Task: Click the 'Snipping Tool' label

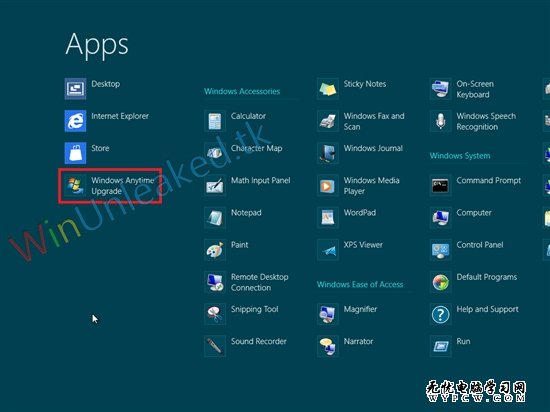Action: pyautogui.click(x=255, y=309)
